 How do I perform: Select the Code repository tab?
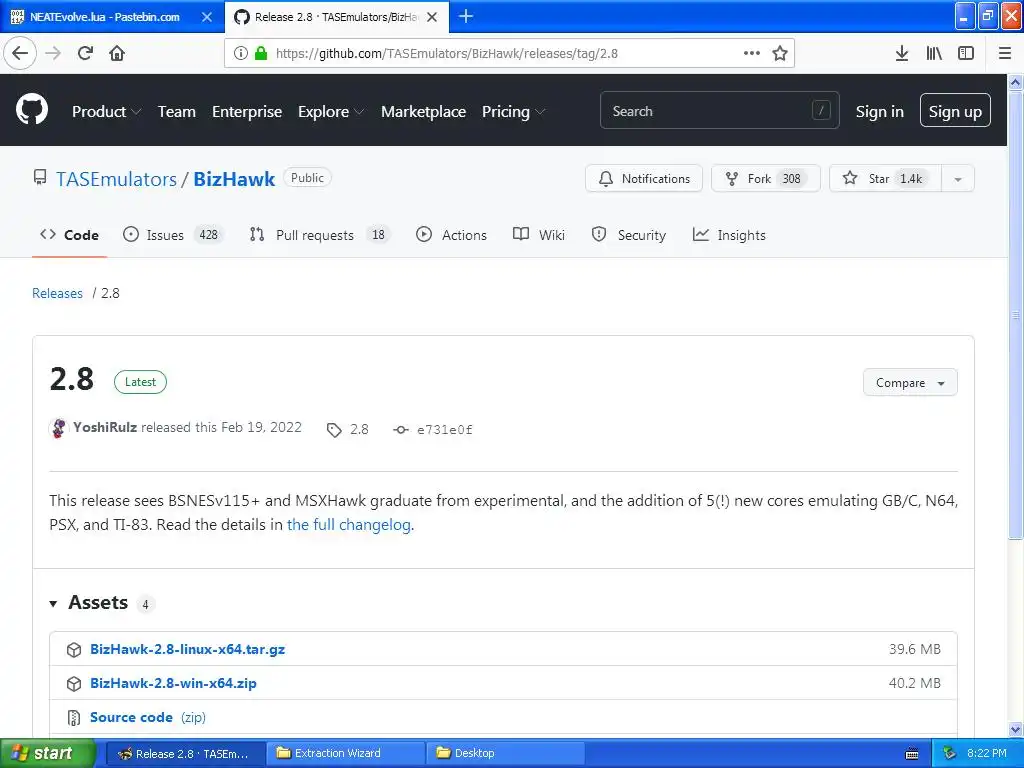69,235
